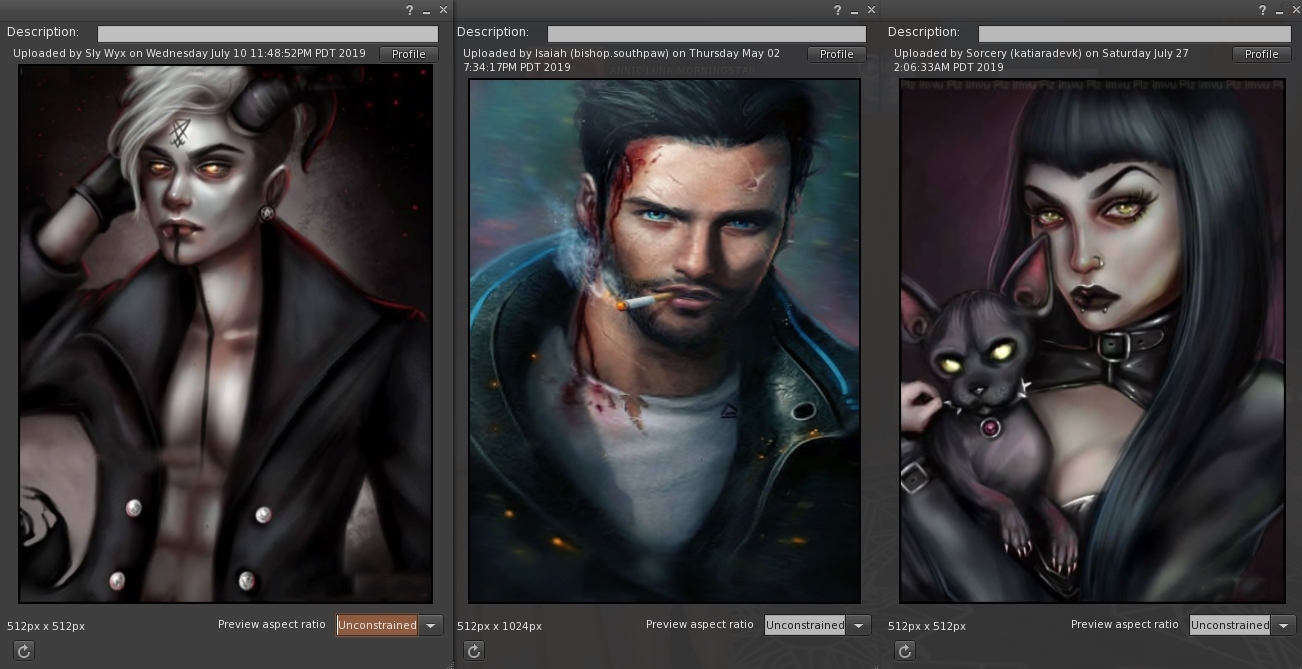This screenshot has width=1302, height=669.
Task: Click refresh icon under Sorcery's texture preview
Action: tap(905, 651)
